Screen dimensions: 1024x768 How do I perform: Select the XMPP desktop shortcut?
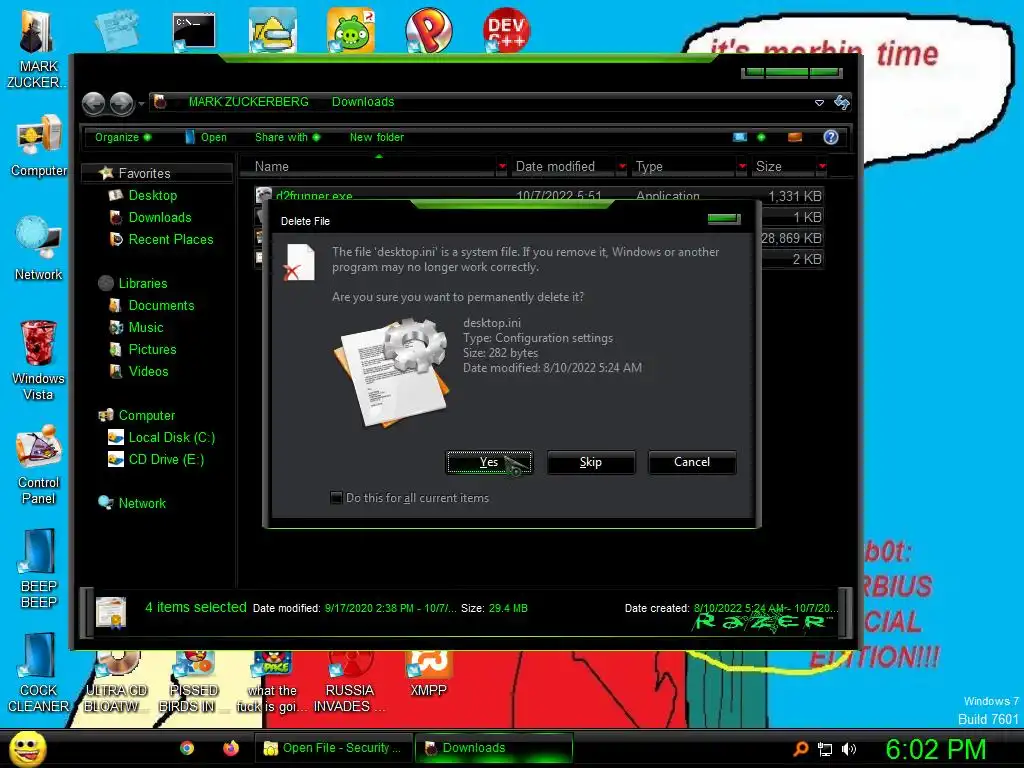click(x=428, y=675)
